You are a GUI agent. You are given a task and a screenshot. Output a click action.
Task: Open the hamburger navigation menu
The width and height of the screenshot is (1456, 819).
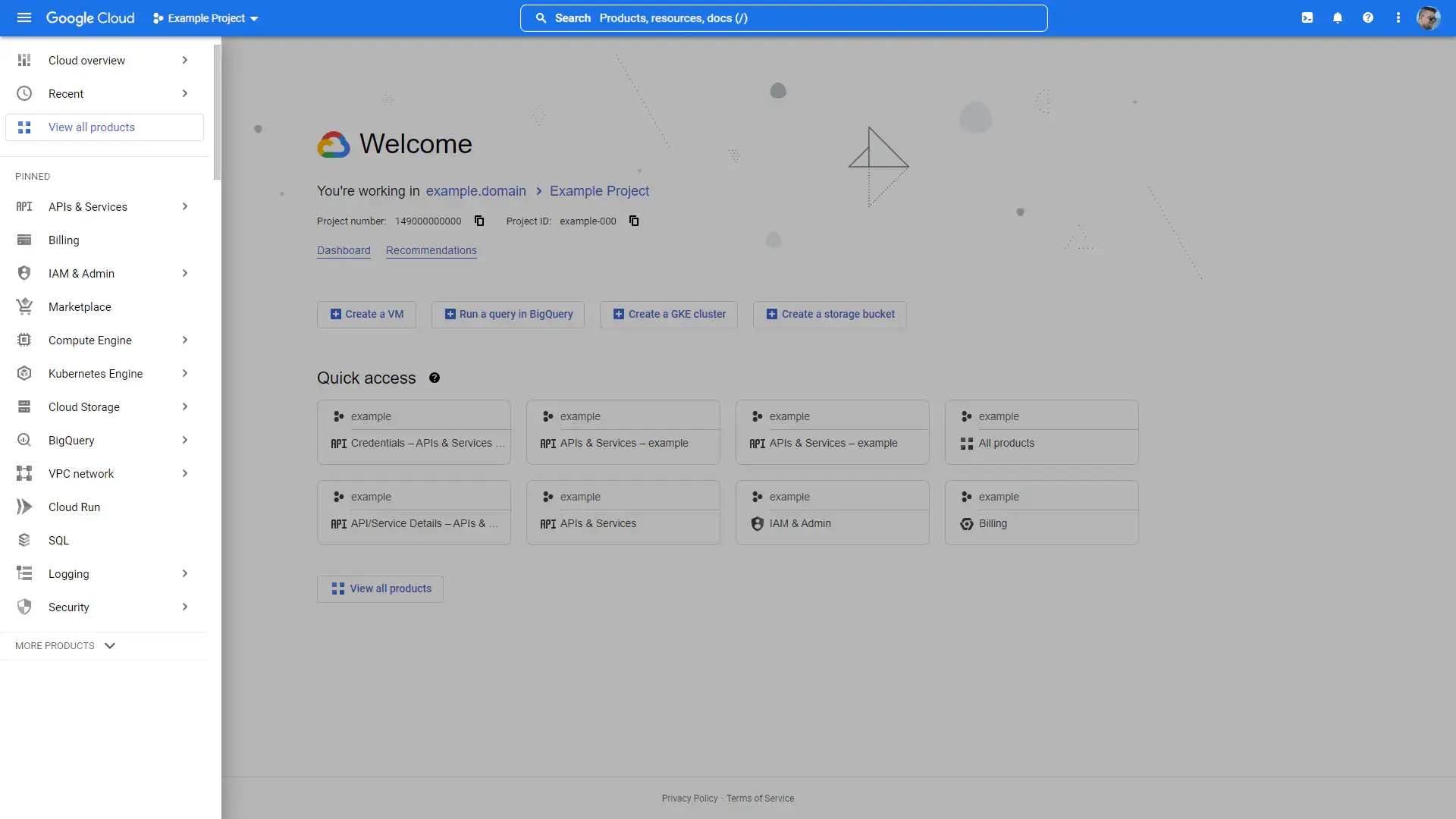(24, 17)
